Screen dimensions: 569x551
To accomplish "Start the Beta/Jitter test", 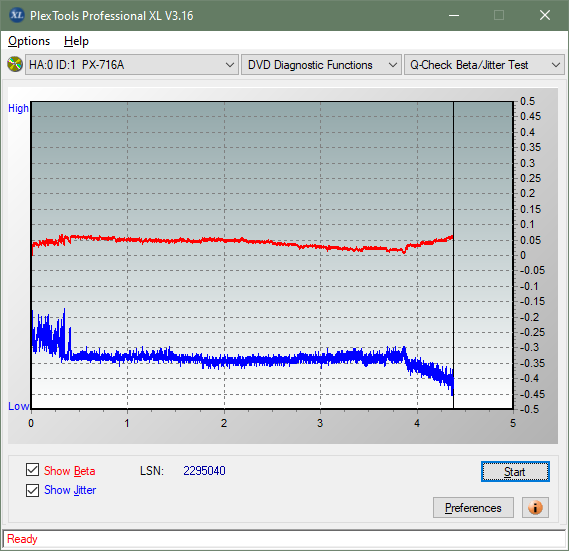I will click(515, 472).
